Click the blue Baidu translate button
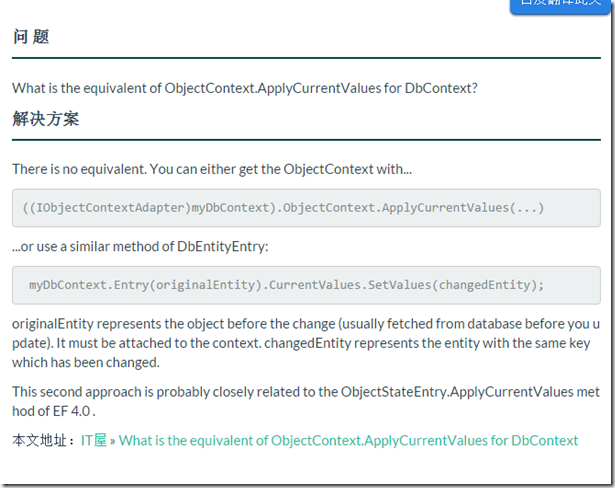 (560, 5)
